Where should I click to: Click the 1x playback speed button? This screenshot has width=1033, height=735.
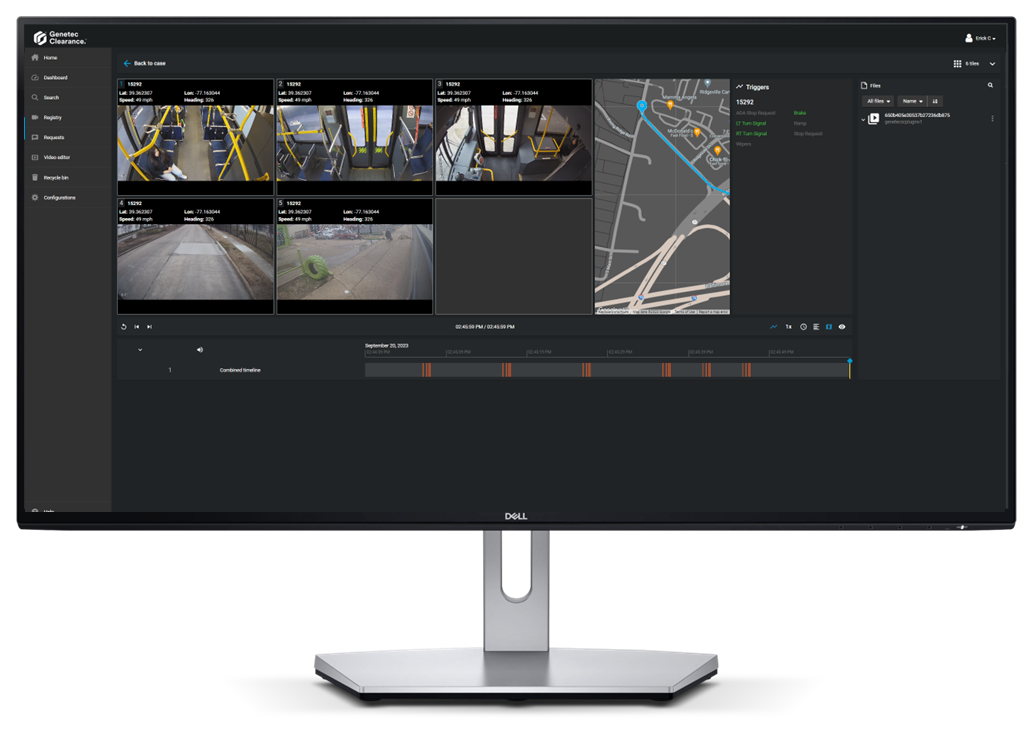click(x=788, y=327)
